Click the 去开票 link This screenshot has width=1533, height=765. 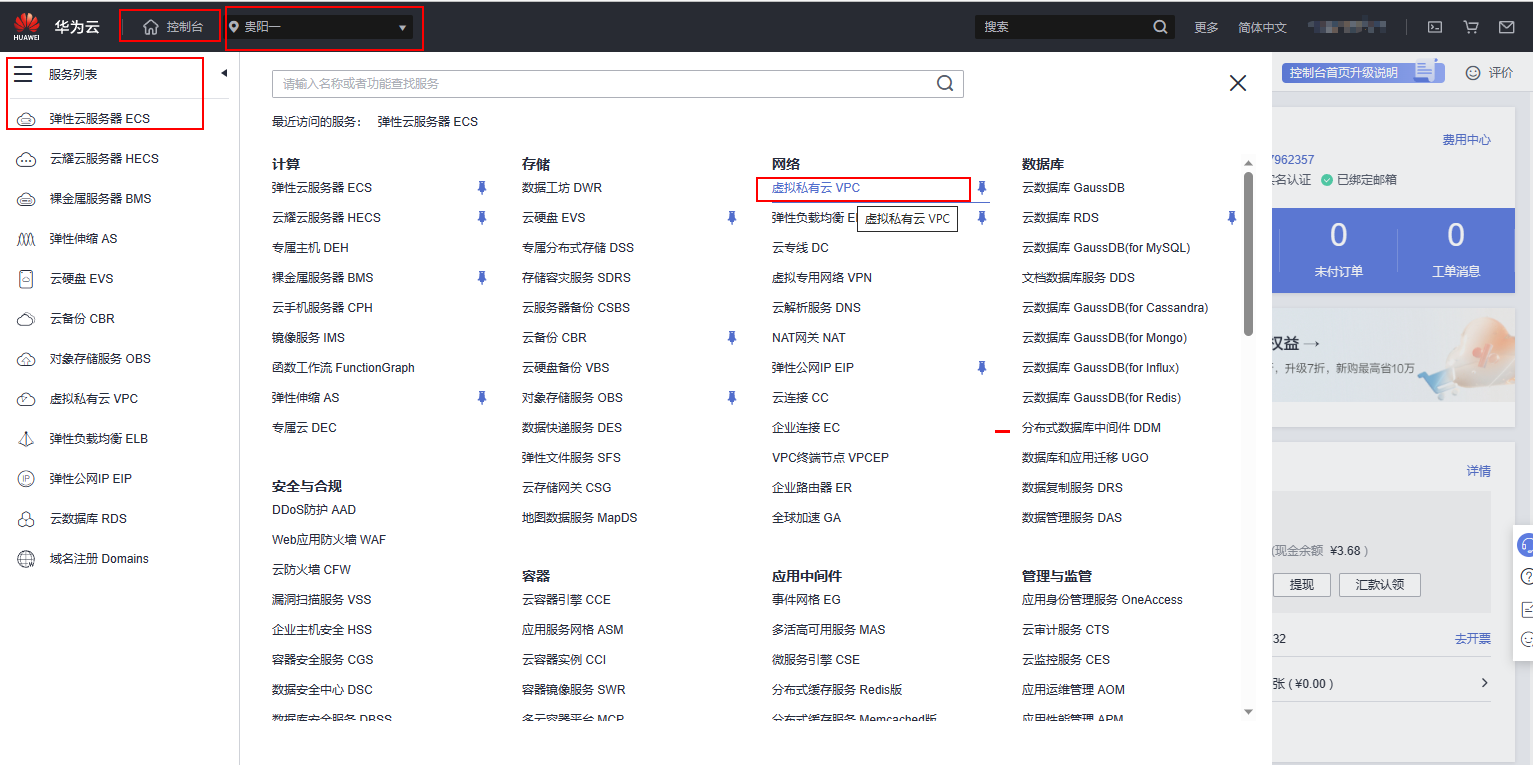point(1472,639)
